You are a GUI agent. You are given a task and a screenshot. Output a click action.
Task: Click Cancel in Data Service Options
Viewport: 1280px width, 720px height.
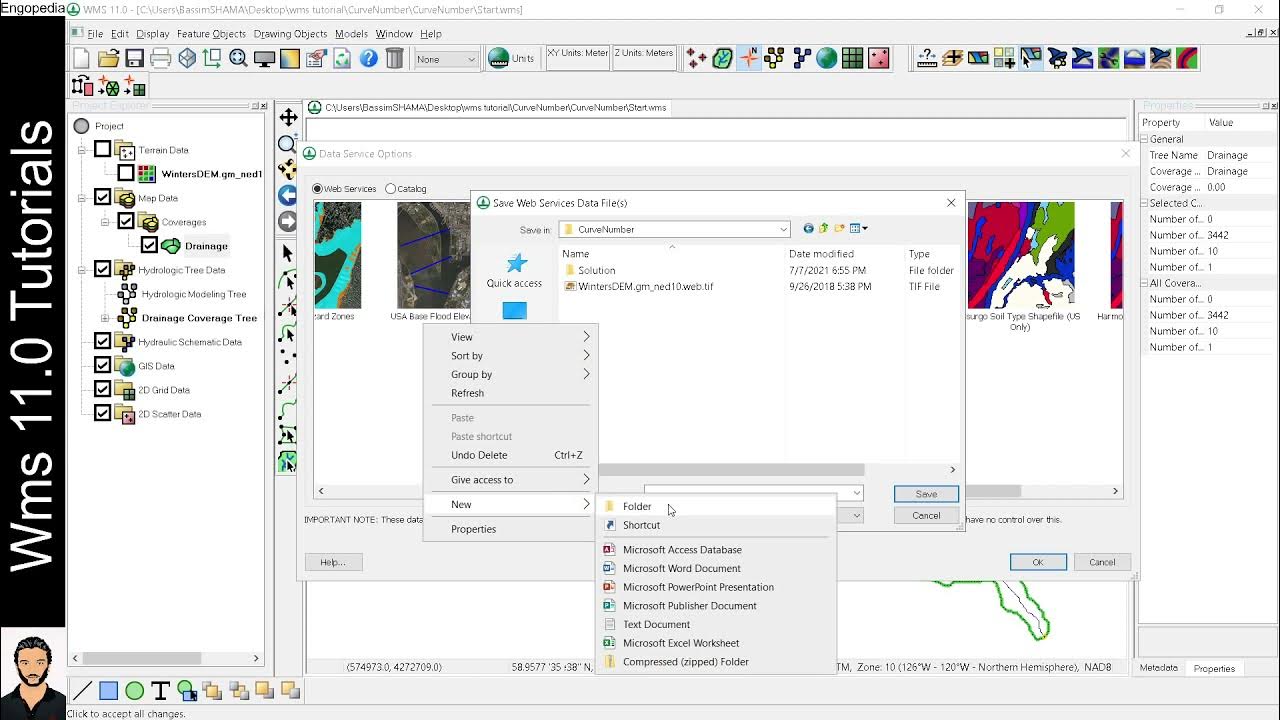point(1102,562)
